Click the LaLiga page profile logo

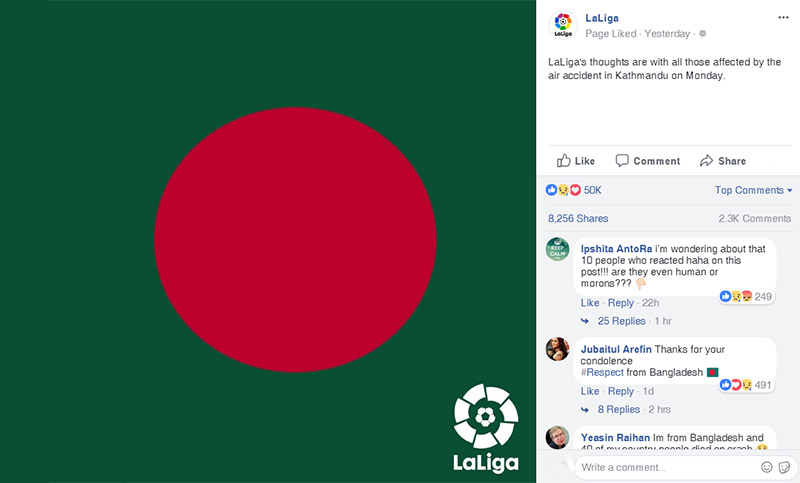point(563,24)
